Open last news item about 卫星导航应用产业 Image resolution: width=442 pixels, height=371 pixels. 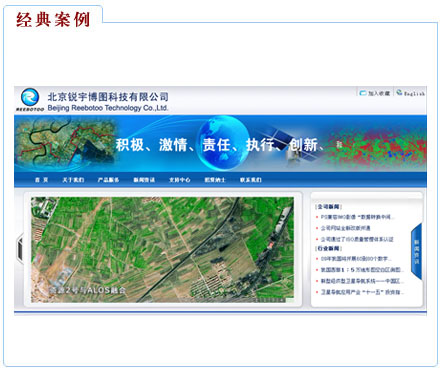362,292
